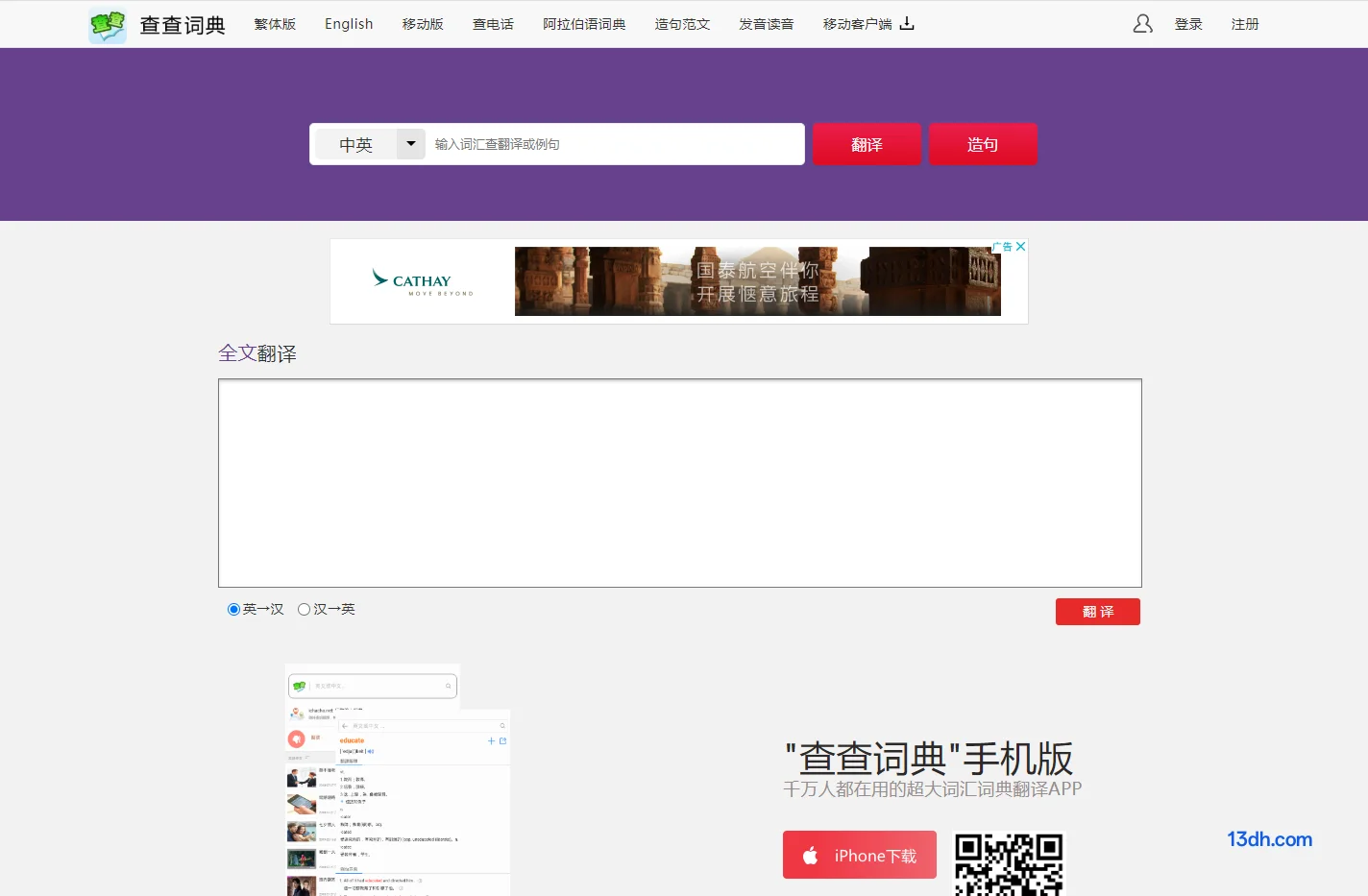Open the 移动版 menu item

pos(423,24)
